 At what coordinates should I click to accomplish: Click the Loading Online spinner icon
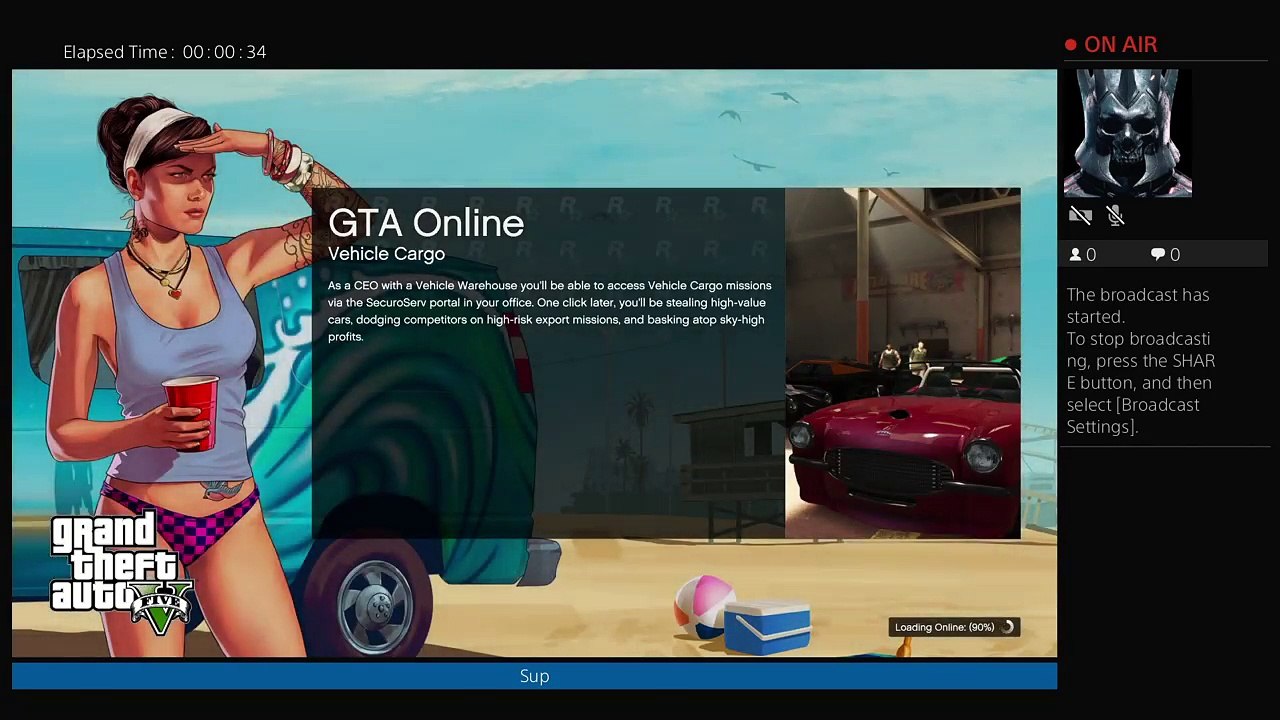coord(1008,627)
